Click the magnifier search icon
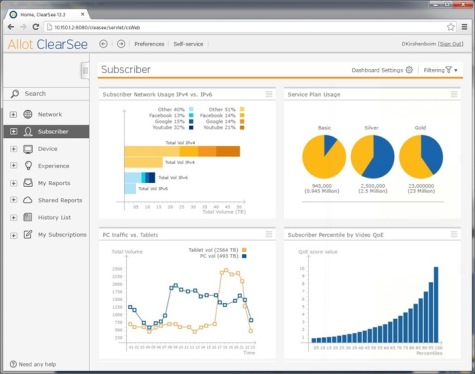The width and height of the screenshot is (475, 374). (x=15, y=94)
